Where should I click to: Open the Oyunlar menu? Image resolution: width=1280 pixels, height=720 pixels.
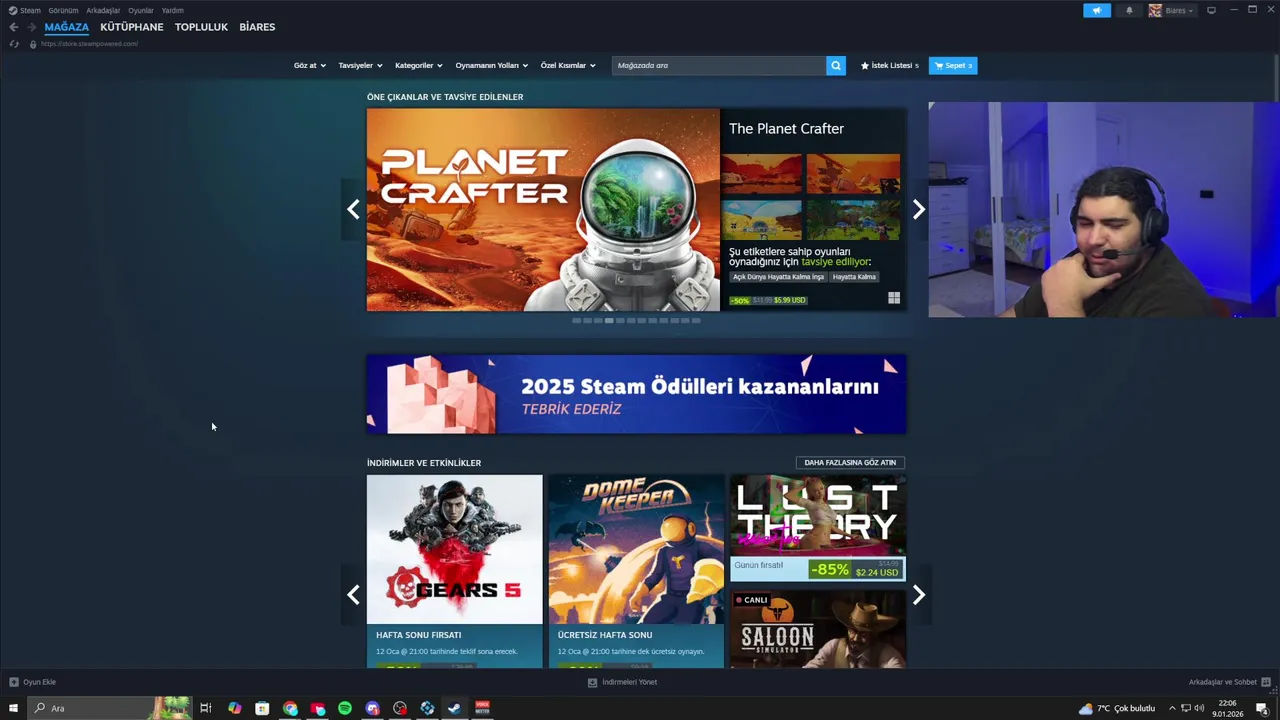(141, 10)
